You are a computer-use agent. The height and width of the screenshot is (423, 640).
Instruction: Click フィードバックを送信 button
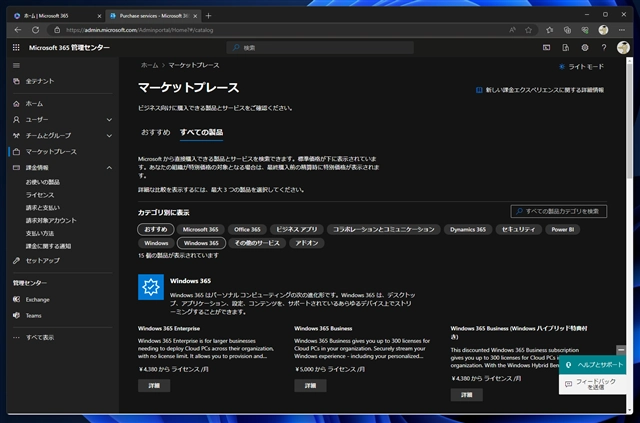[593, 384]
